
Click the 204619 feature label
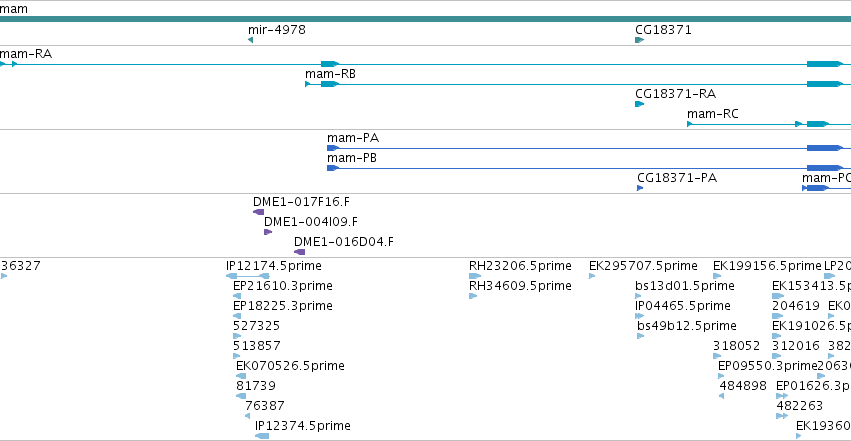(x=796, y=306)
